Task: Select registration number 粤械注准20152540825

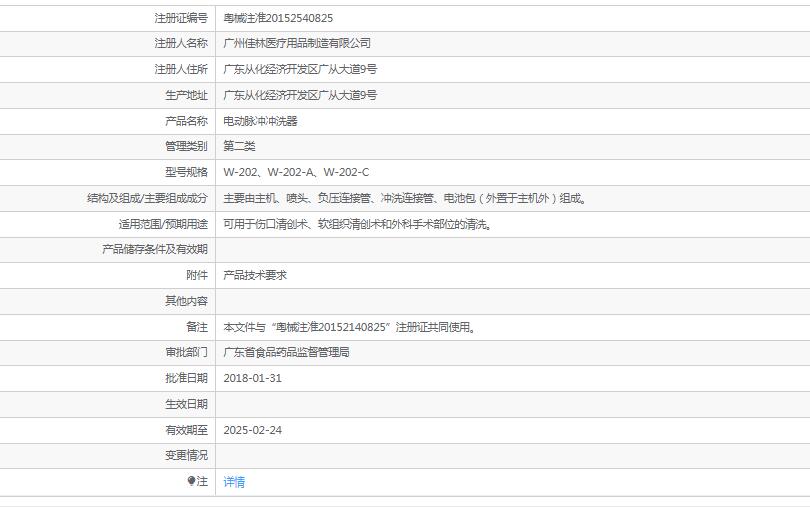Action: 278,18
